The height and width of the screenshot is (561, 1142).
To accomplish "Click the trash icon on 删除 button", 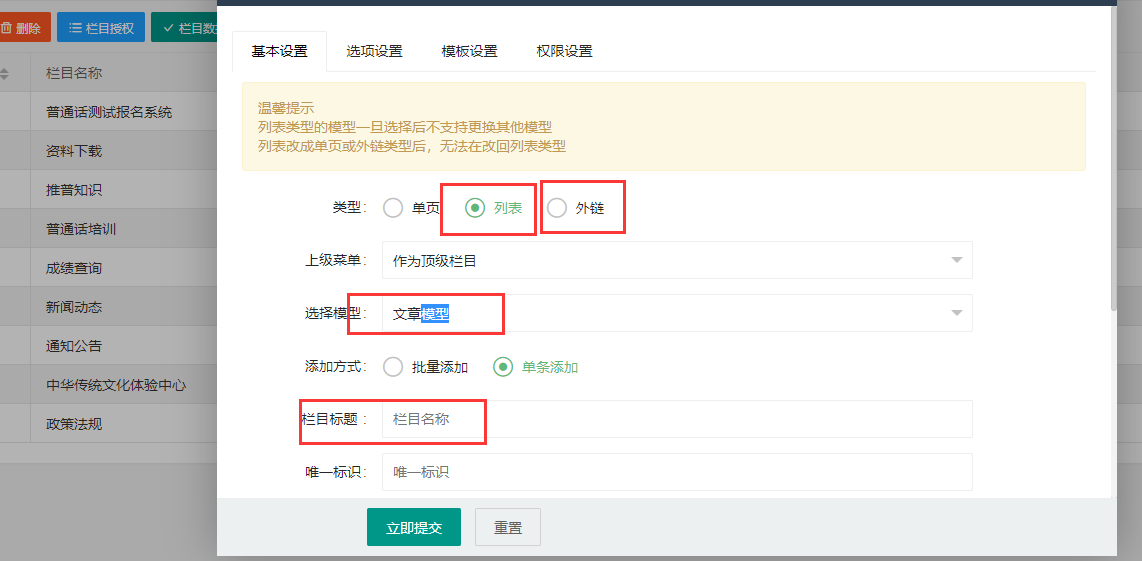I will click(x=6, y=28).
